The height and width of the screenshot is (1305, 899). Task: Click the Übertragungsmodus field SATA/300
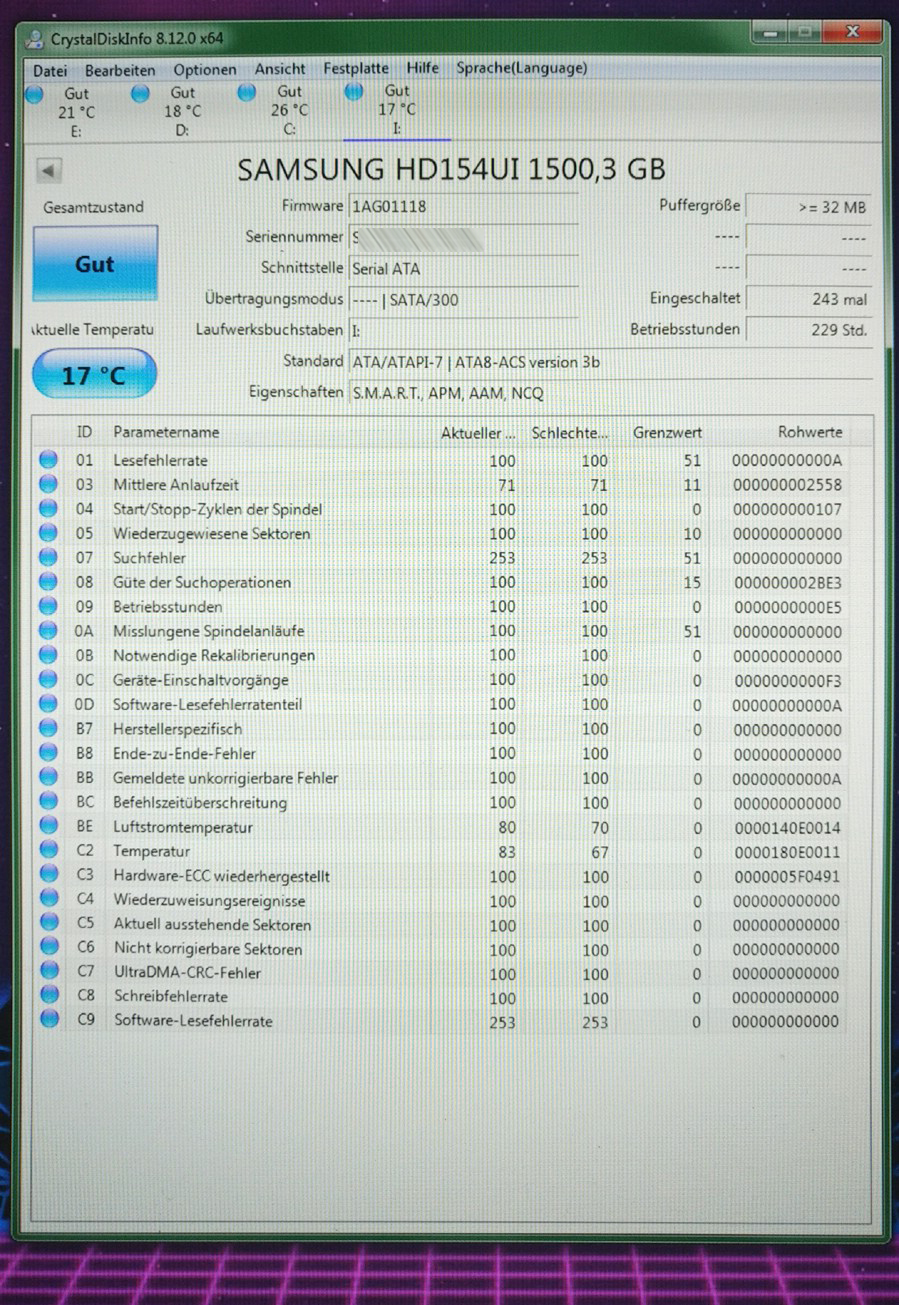pyautogui.click(x=463, y=299)
